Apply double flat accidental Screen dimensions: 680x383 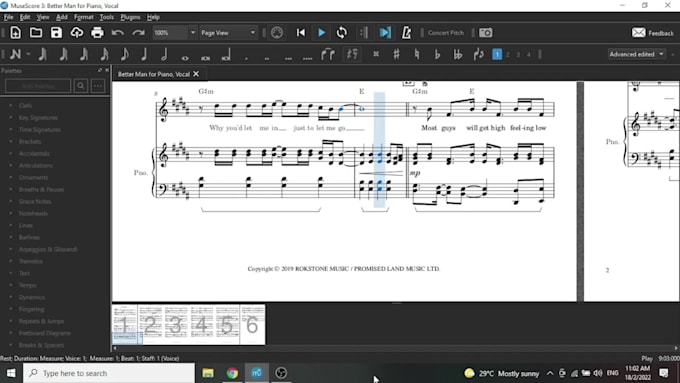[x=458, y=54]
